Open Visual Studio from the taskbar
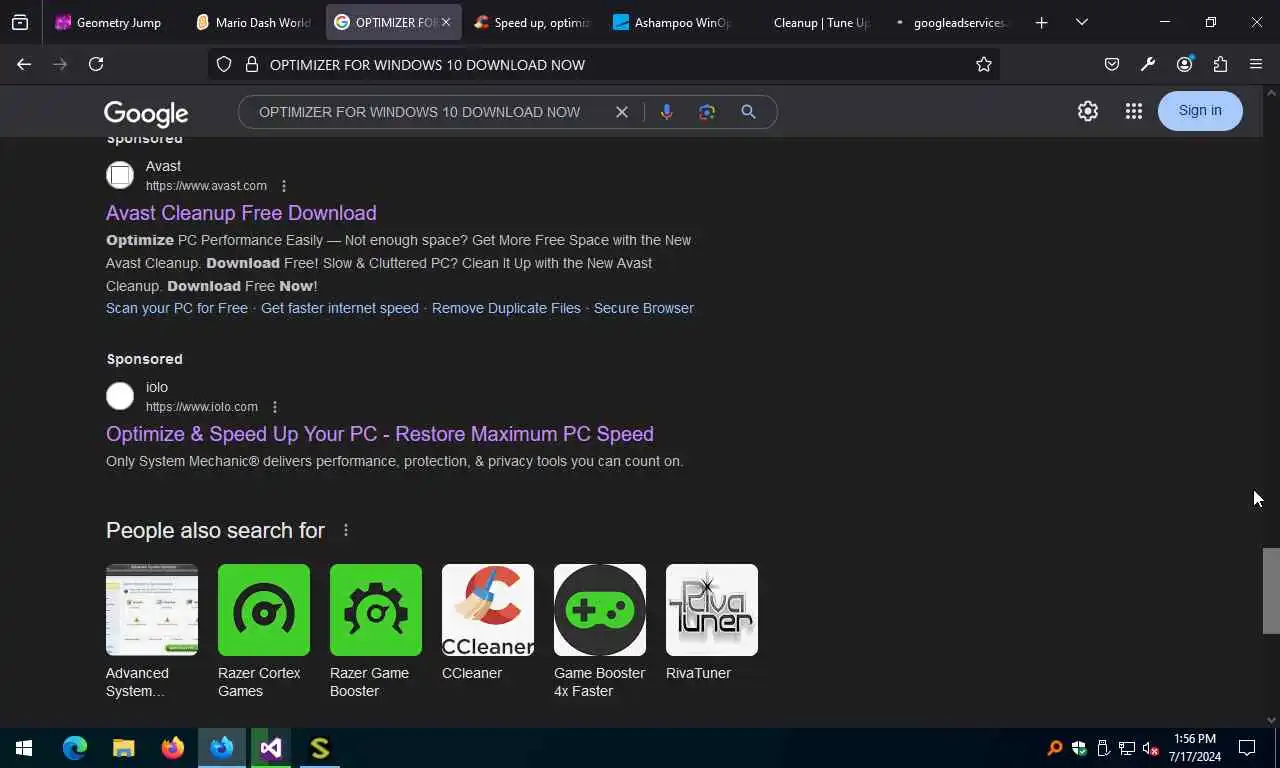This screenshot has height=768, width=1280. (x=270, y=748)
